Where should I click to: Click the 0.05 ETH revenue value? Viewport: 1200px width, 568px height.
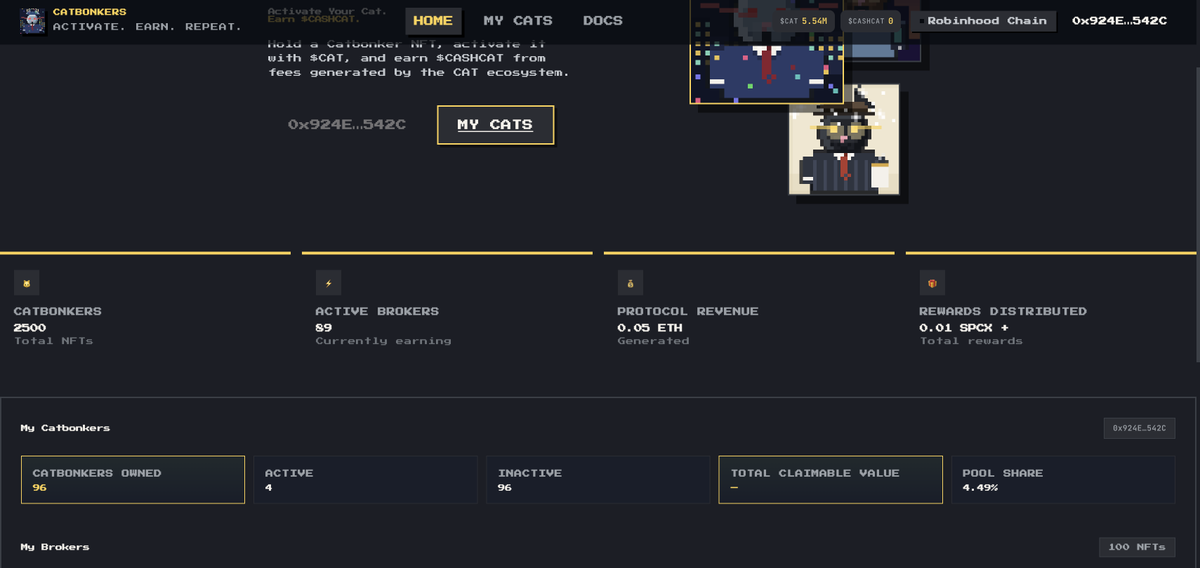tap(650, 327)
